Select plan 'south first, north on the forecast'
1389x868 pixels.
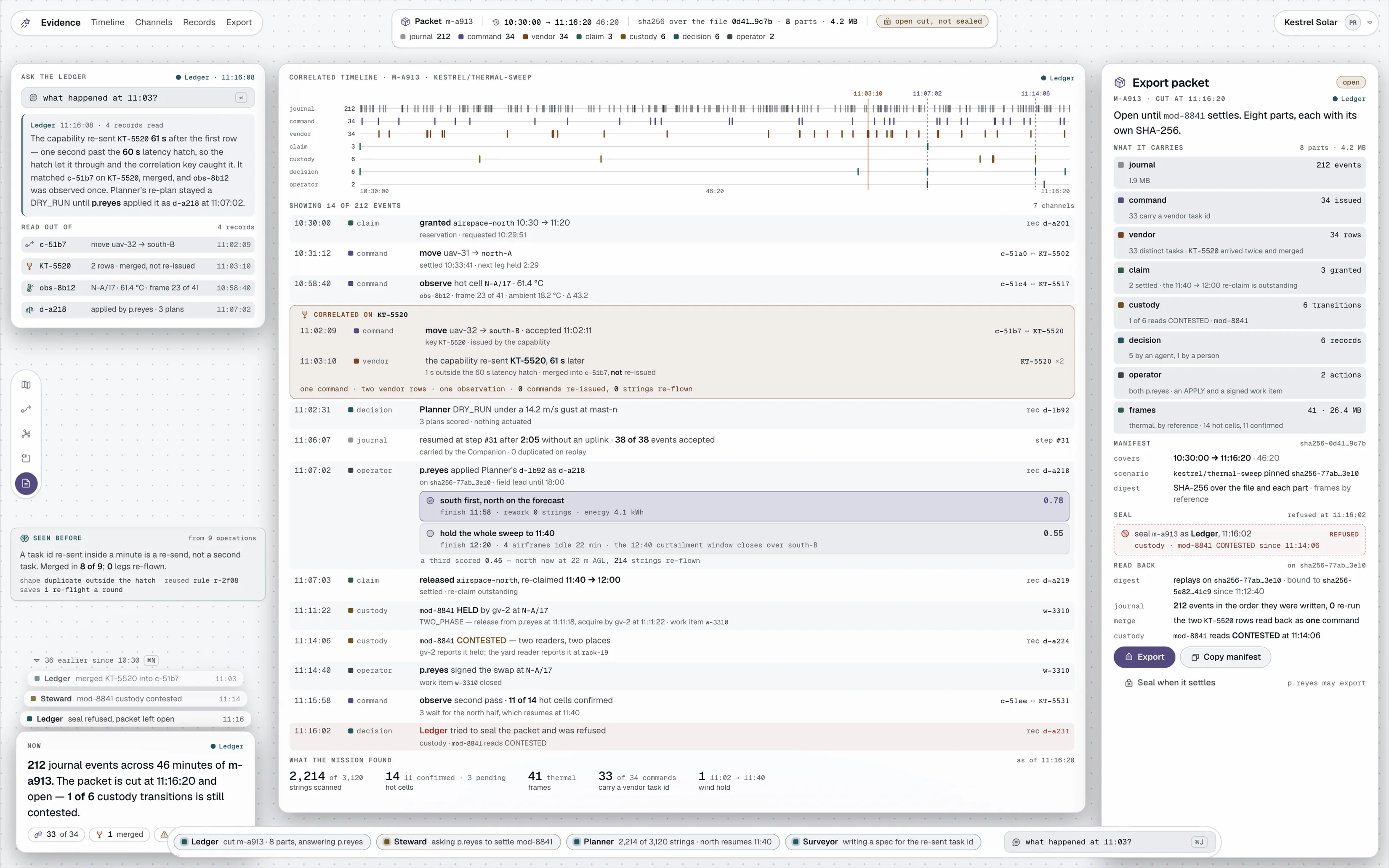coord(744,506)
